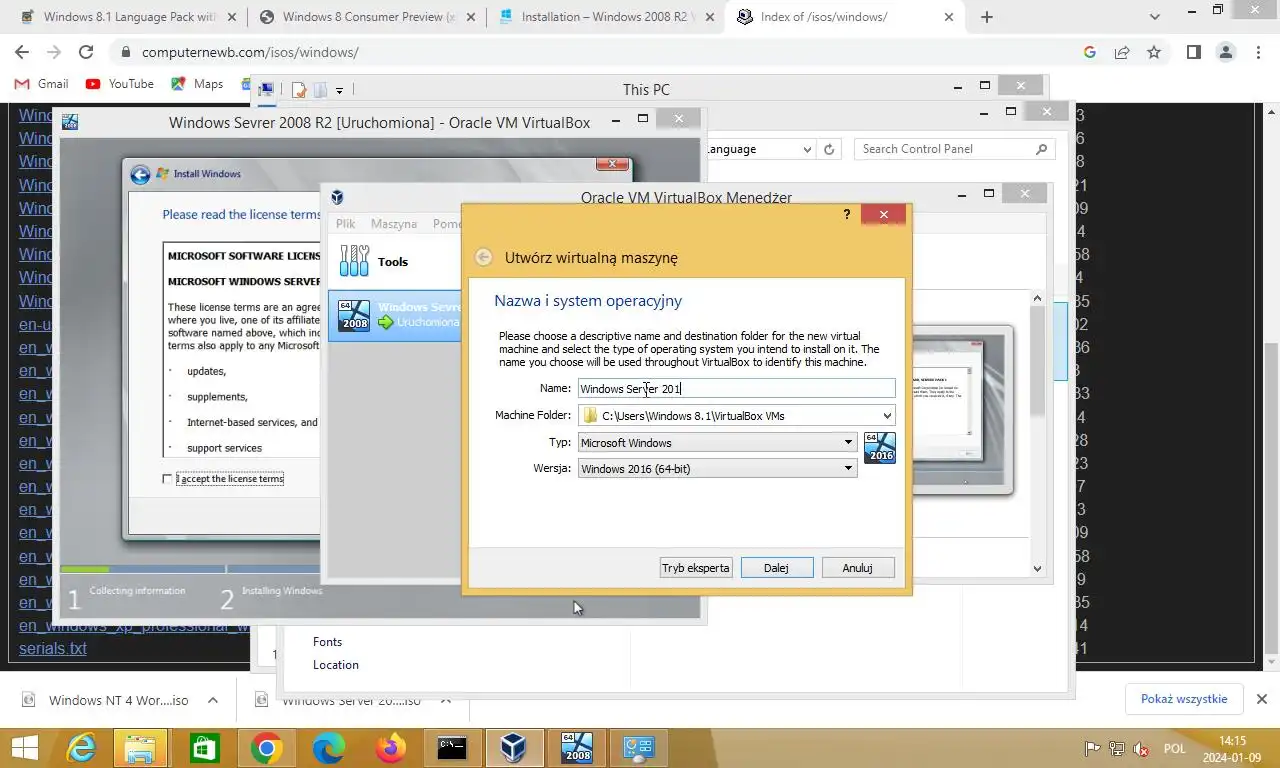Click the refresh button in Control Panel
The width and height of the screenshot is (1280, 768).
point(829,149)
